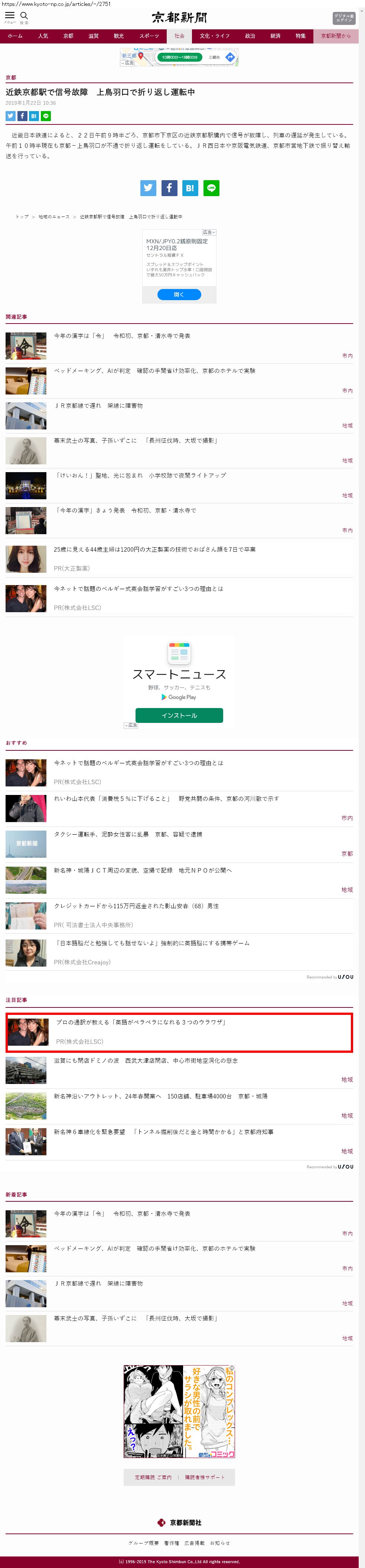Open the 滋賀 navigation tab

(93, 36)
